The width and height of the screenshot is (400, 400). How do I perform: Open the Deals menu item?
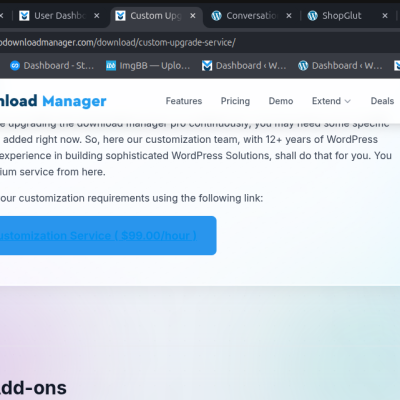click(382, 101)
